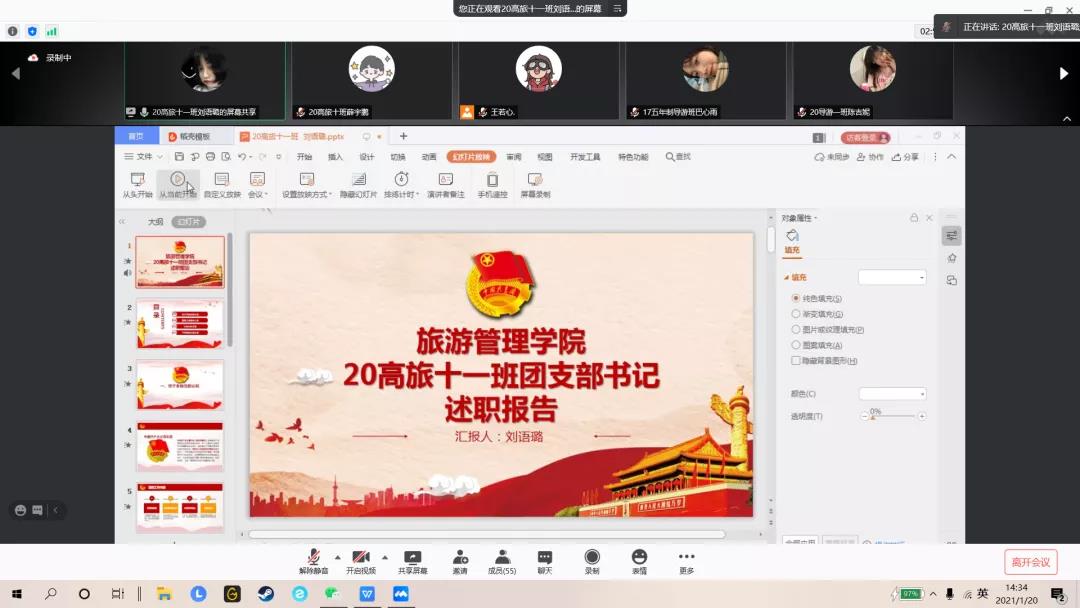Screen dimensions: 1080x608
Task: Expand the fill preset dropdown beside 填充
Action: [x=892, y=277]
